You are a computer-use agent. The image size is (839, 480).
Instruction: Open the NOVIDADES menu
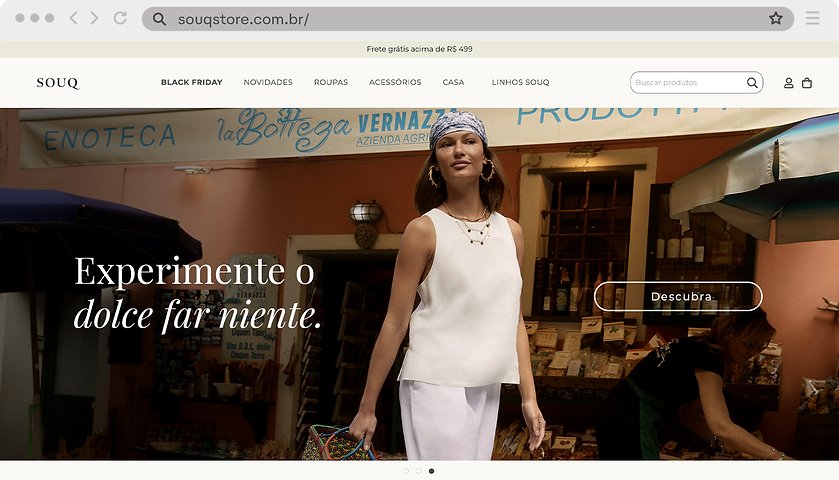(268, 82)
